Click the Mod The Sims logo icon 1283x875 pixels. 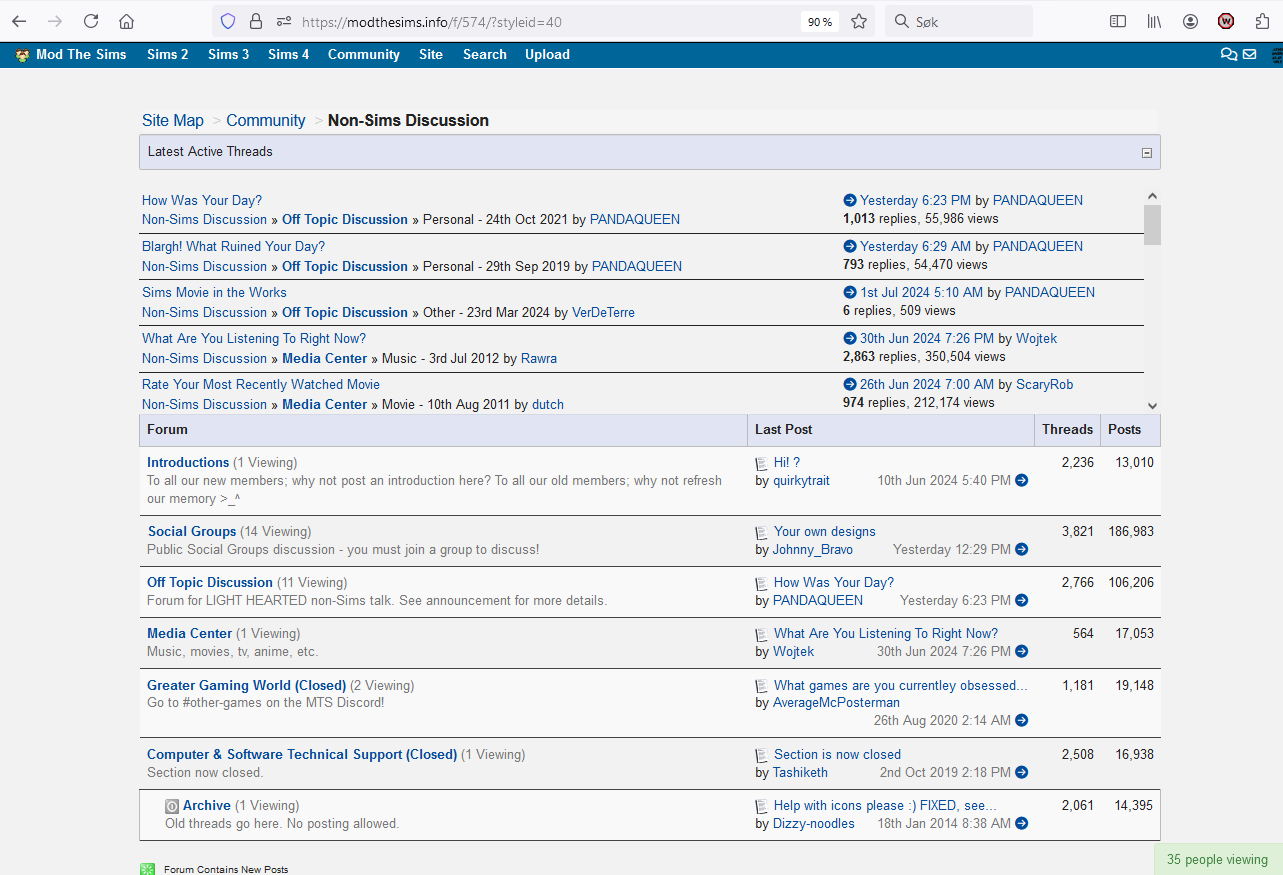coord(21,55)
